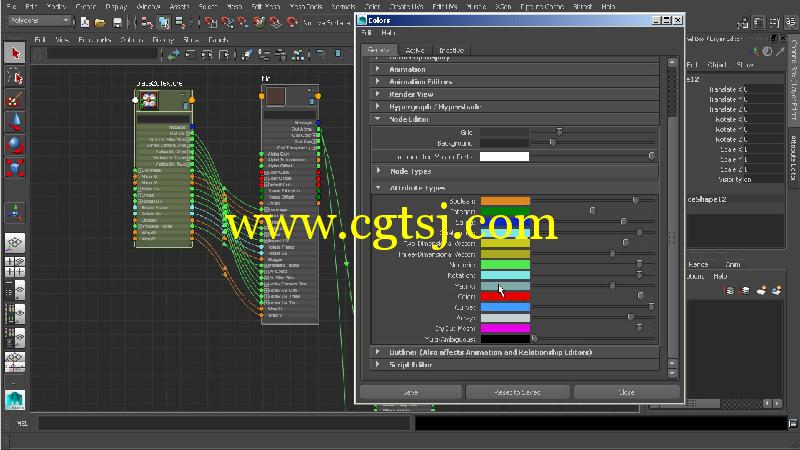Expand the Animation section in Colors
The height and width of the screenshot is (450, 800).
378,69
